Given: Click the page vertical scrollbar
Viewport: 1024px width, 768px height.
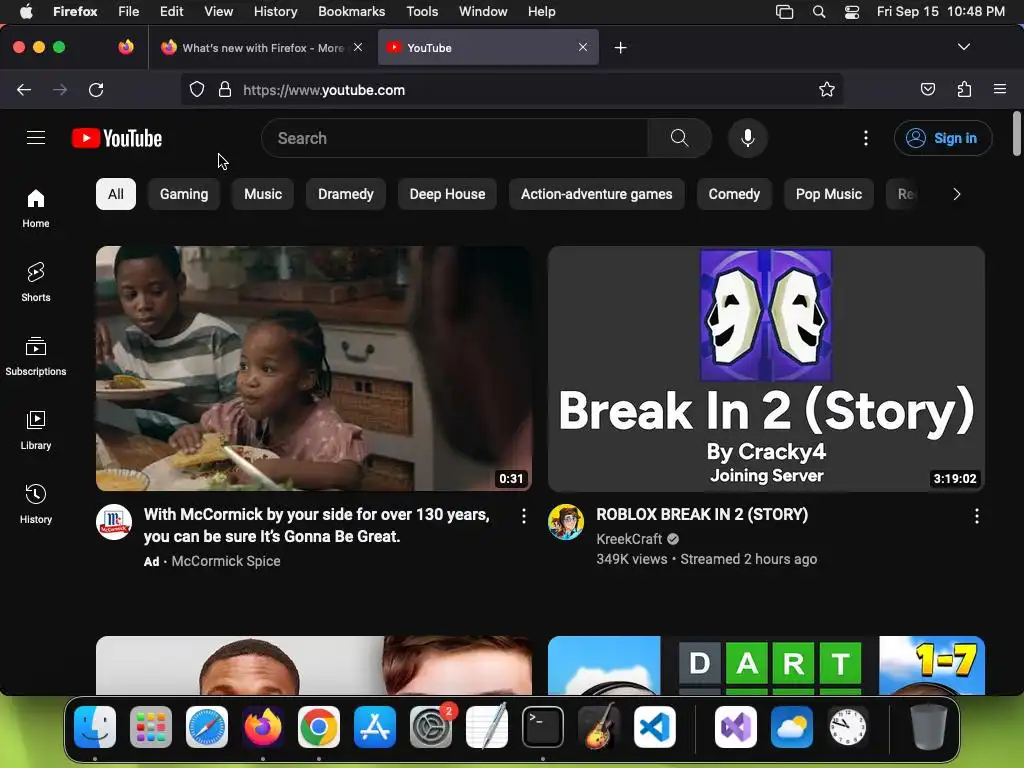Looking at the screenshot, I should [x=1016, y=134].
